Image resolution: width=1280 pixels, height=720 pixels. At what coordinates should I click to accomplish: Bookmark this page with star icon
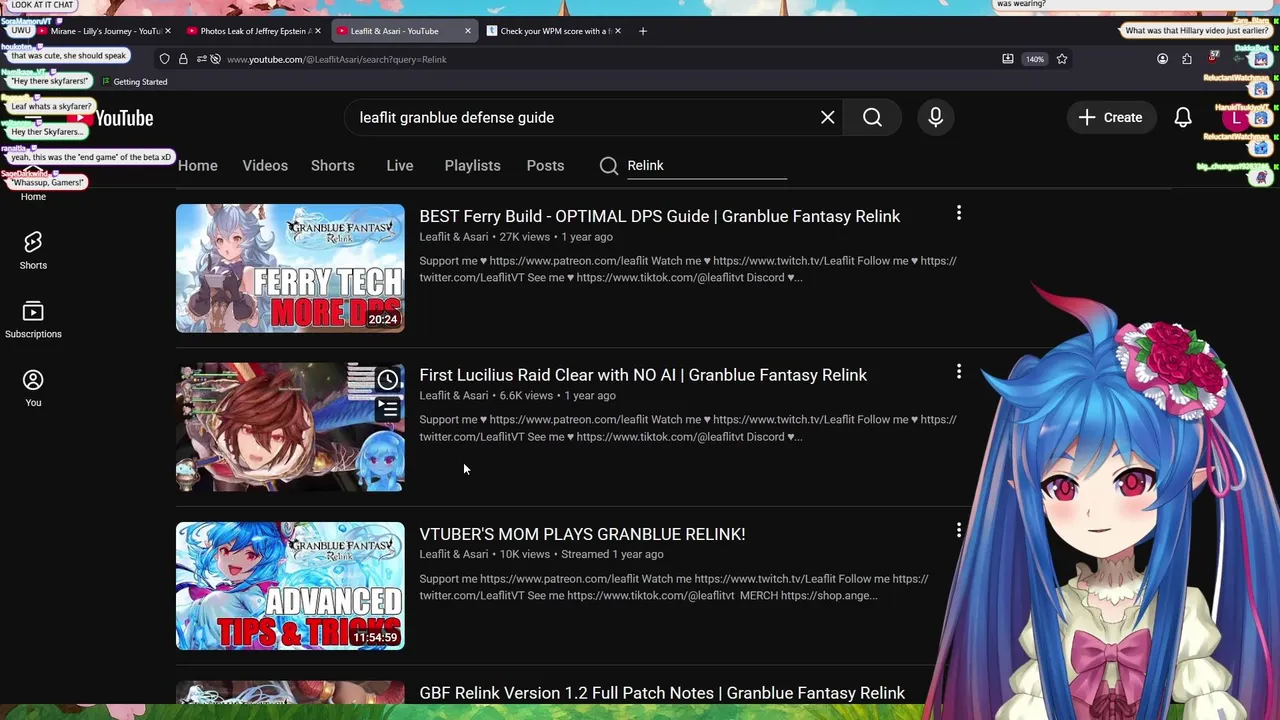tap(1062, 59)
